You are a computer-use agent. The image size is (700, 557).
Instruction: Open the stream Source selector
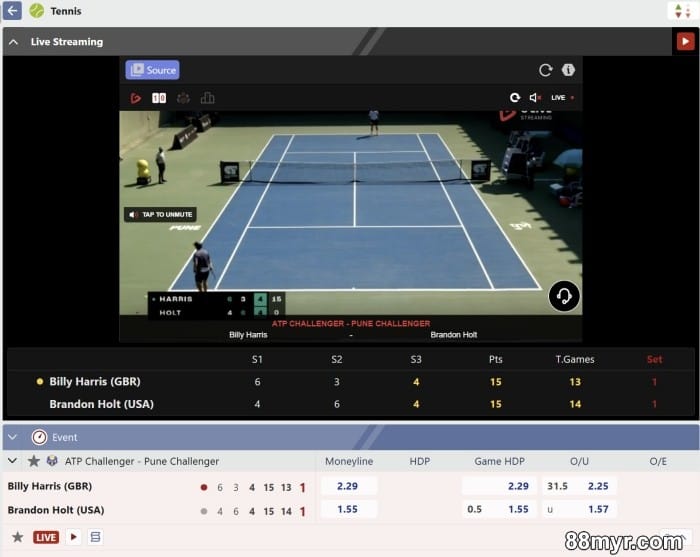[152, 70]
